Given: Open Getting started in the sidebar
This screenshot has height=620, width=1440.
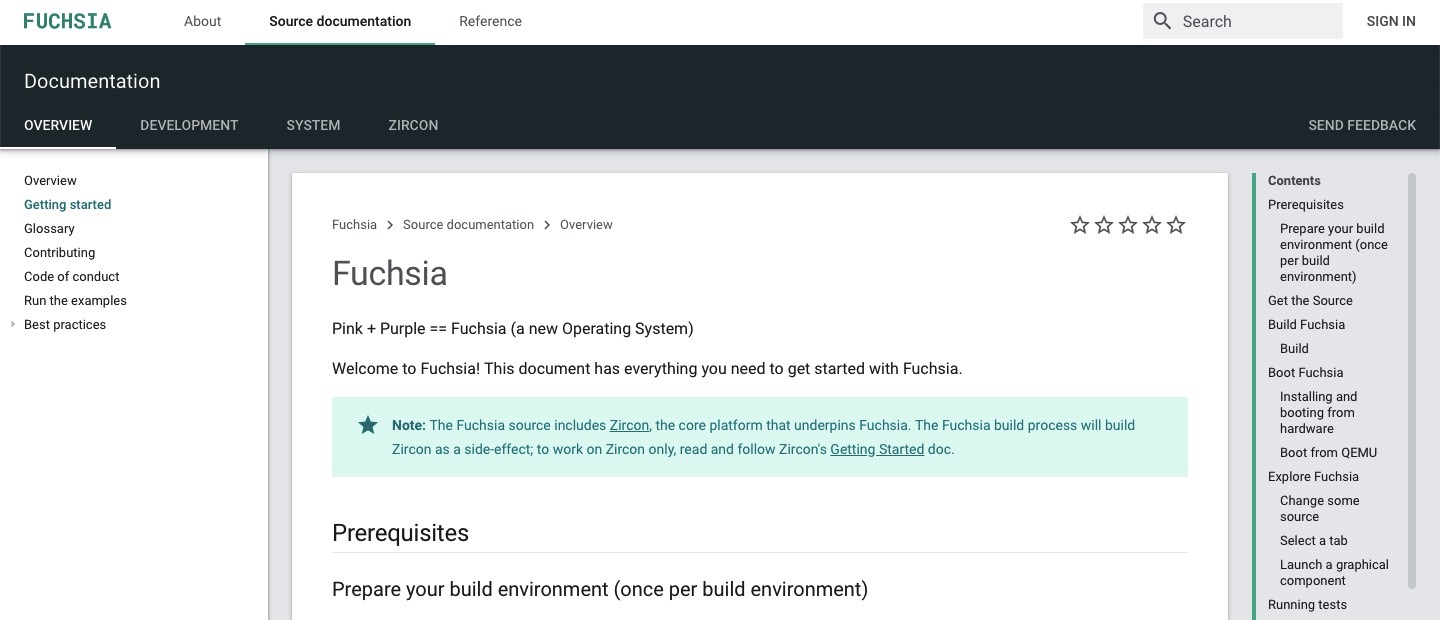Looking at the screenshot, I should tap(67, 205).
